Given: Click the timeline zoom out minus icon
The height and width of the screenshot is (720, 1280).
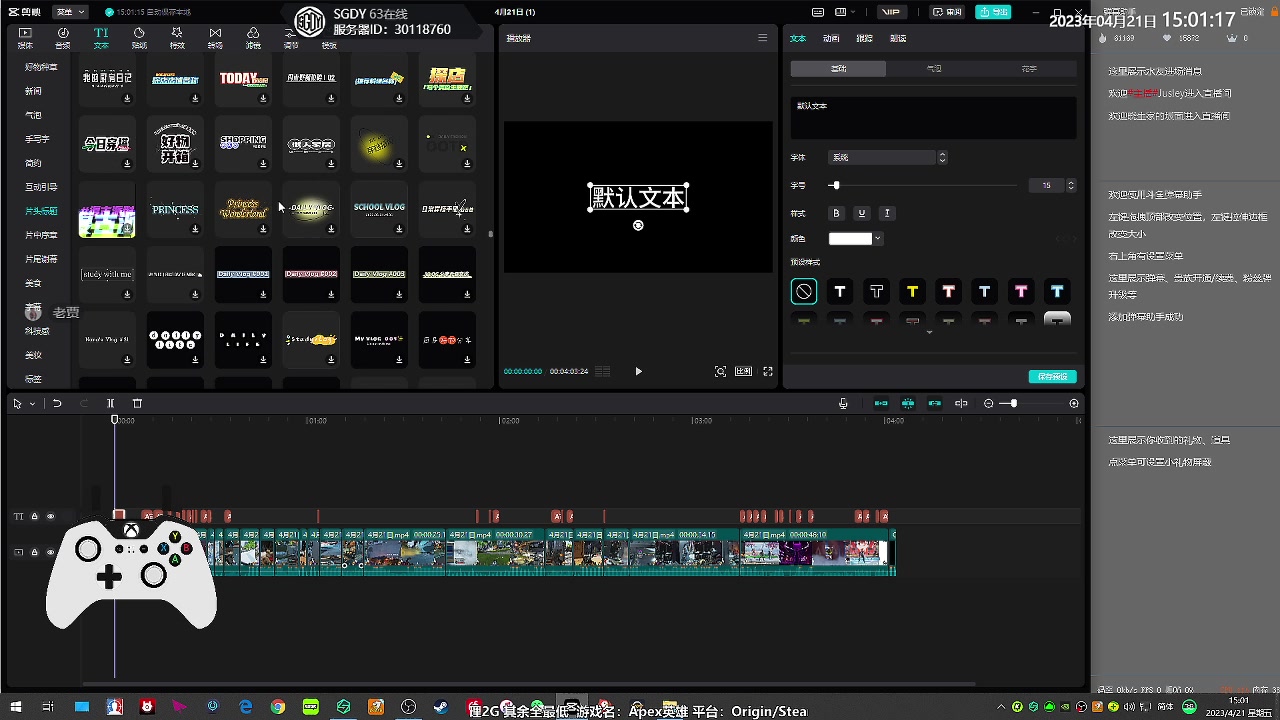Looking at the screenshot, I should (989, 403).
